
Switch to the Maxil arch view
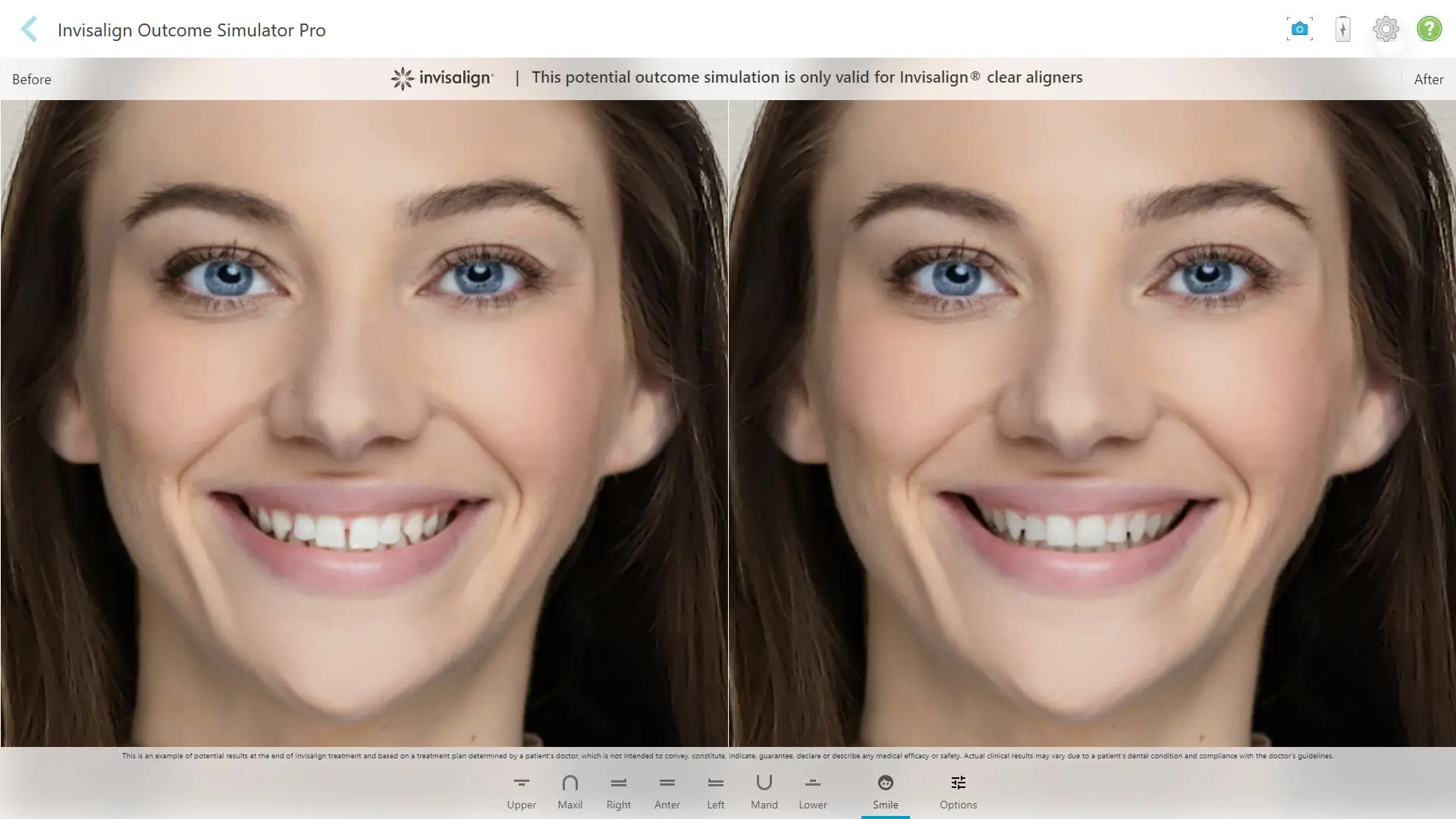pyautogui.click(x=570, y=792)
